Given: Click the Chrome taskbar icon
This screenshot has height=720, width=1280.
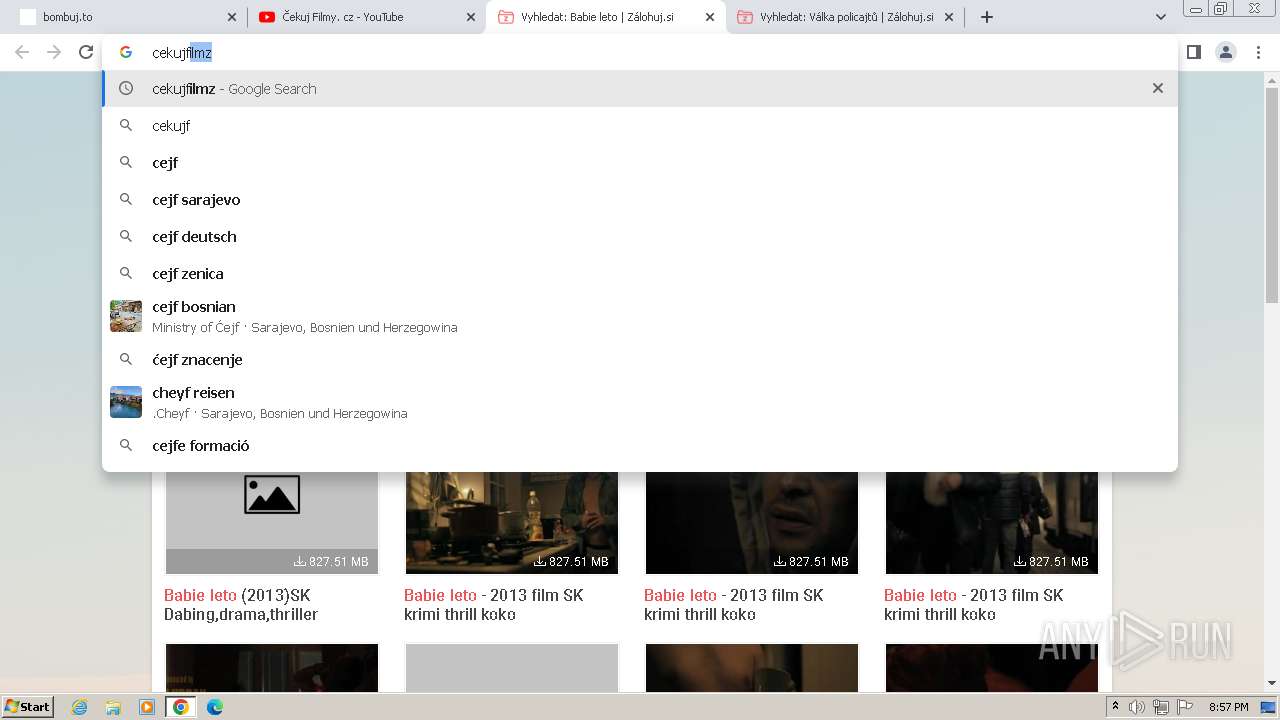Looking at the screenshot, I should pyautogui.click(x=181, y=707).
